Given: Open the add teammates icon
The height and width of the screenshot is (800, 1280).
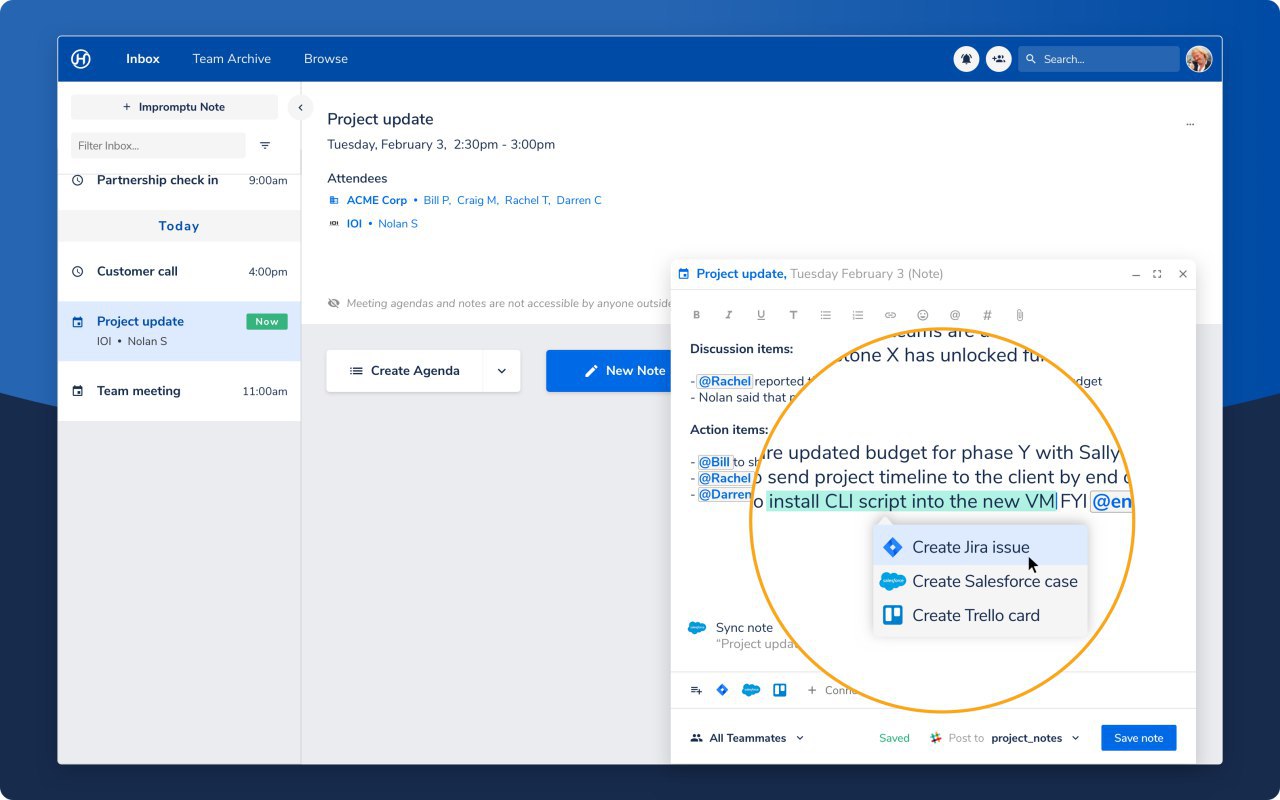Looking at the screenshot, I should click(x=998, y=59).
